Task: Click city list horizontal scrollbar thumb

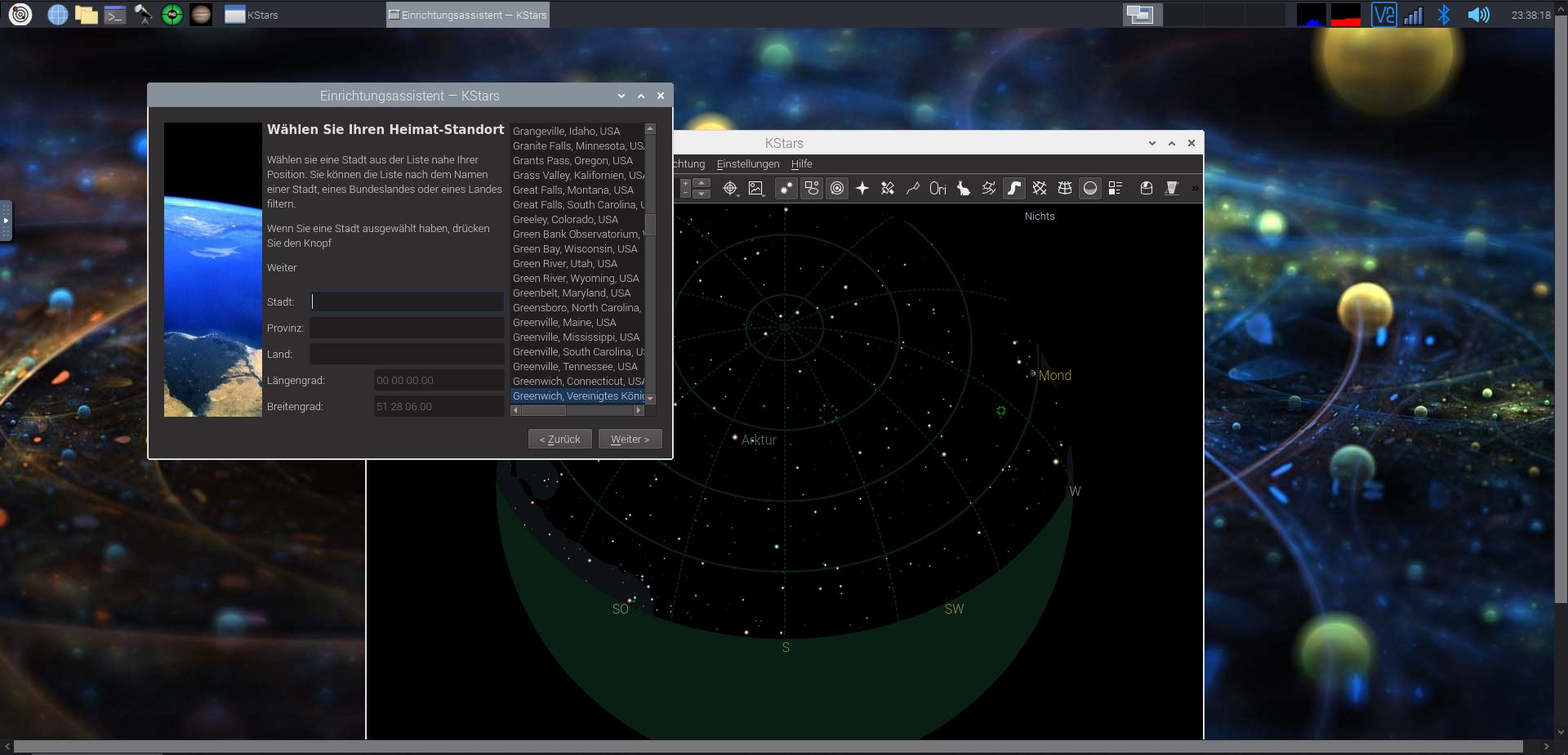Action: point(544,411)
